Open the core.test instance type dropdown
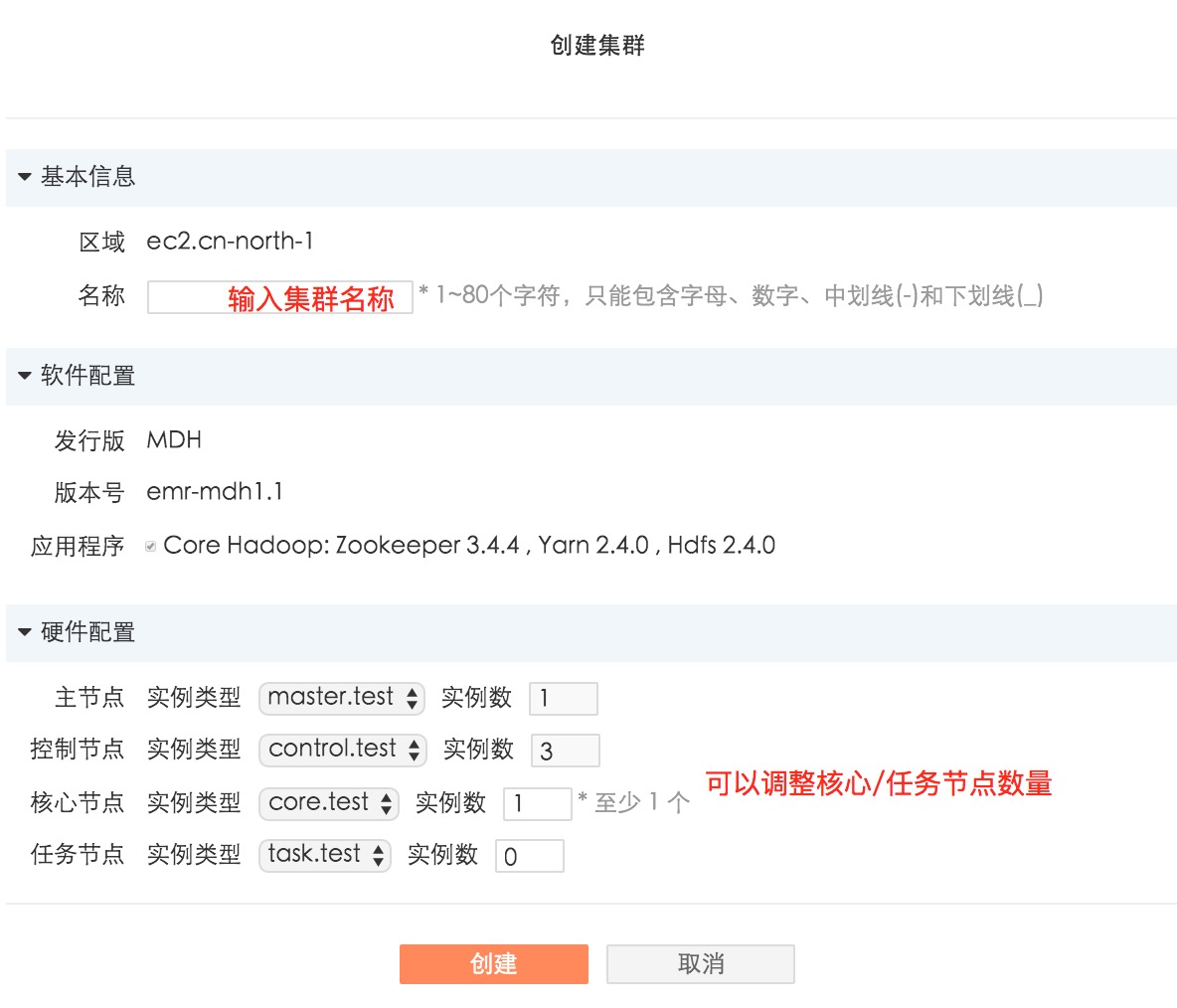The width and height of the screenshot is (1177, 1008). 328,803
